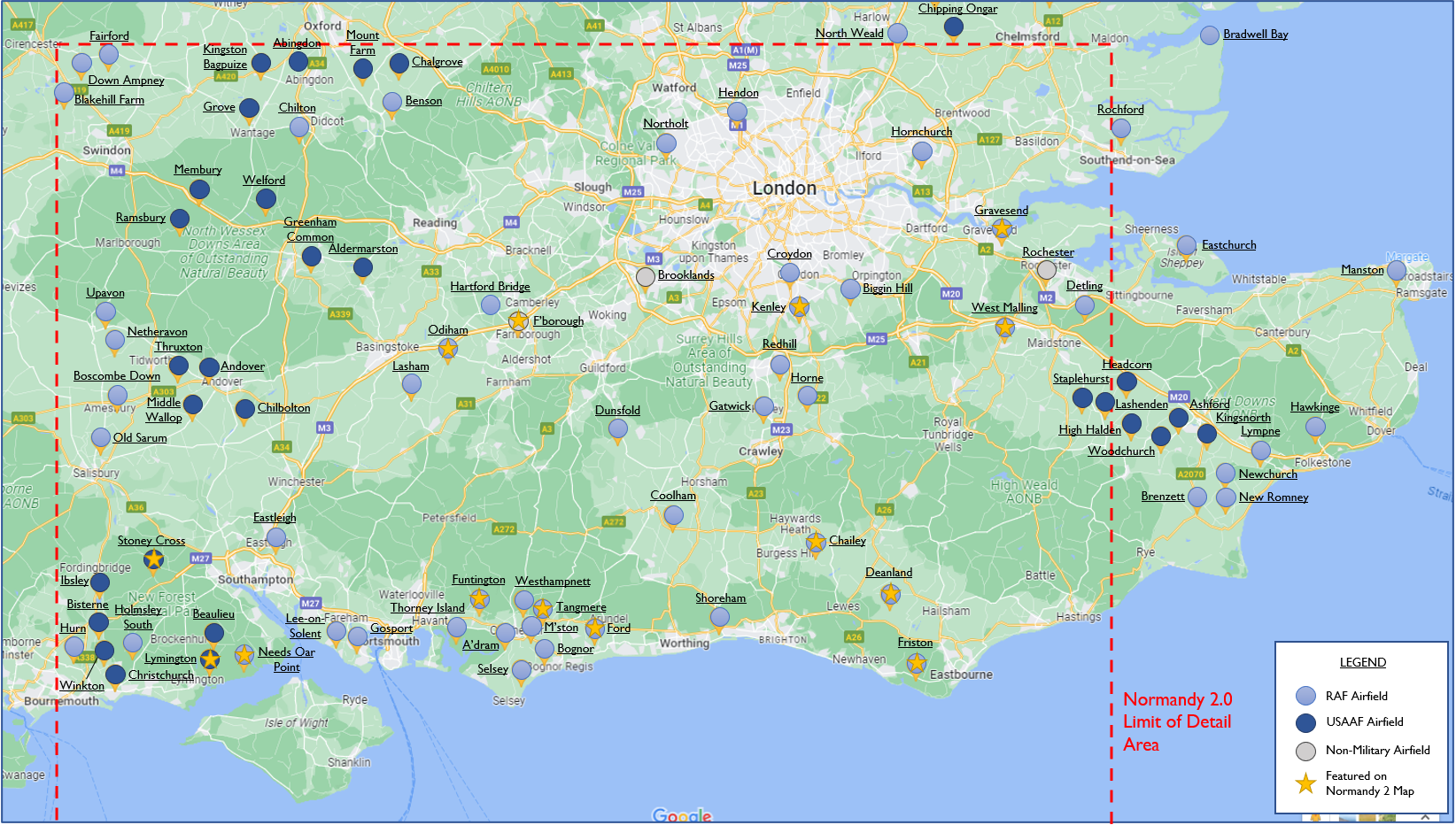Click the Shoreham airfield pin
The image size is (1456, 825).
click(x=720, y=617)
